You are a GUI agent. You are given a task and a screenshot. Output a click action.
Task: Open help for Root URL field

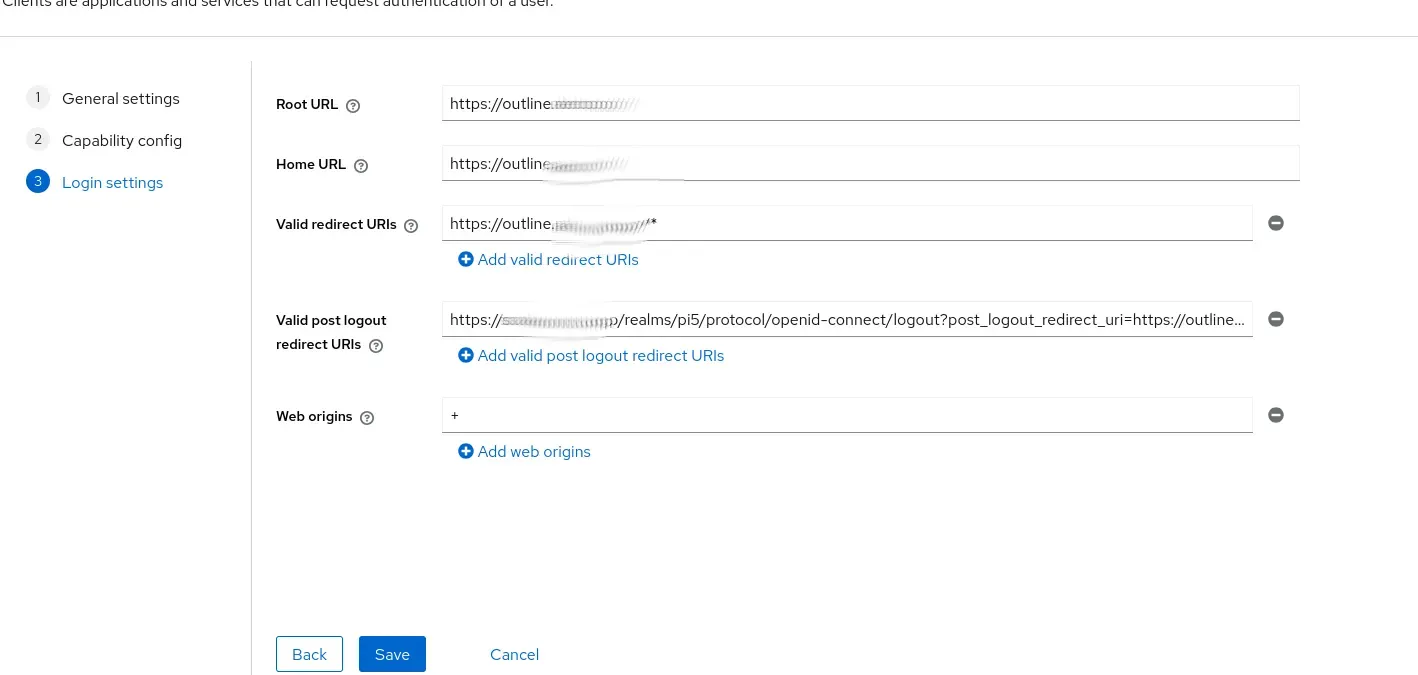(x=353, y=105)
